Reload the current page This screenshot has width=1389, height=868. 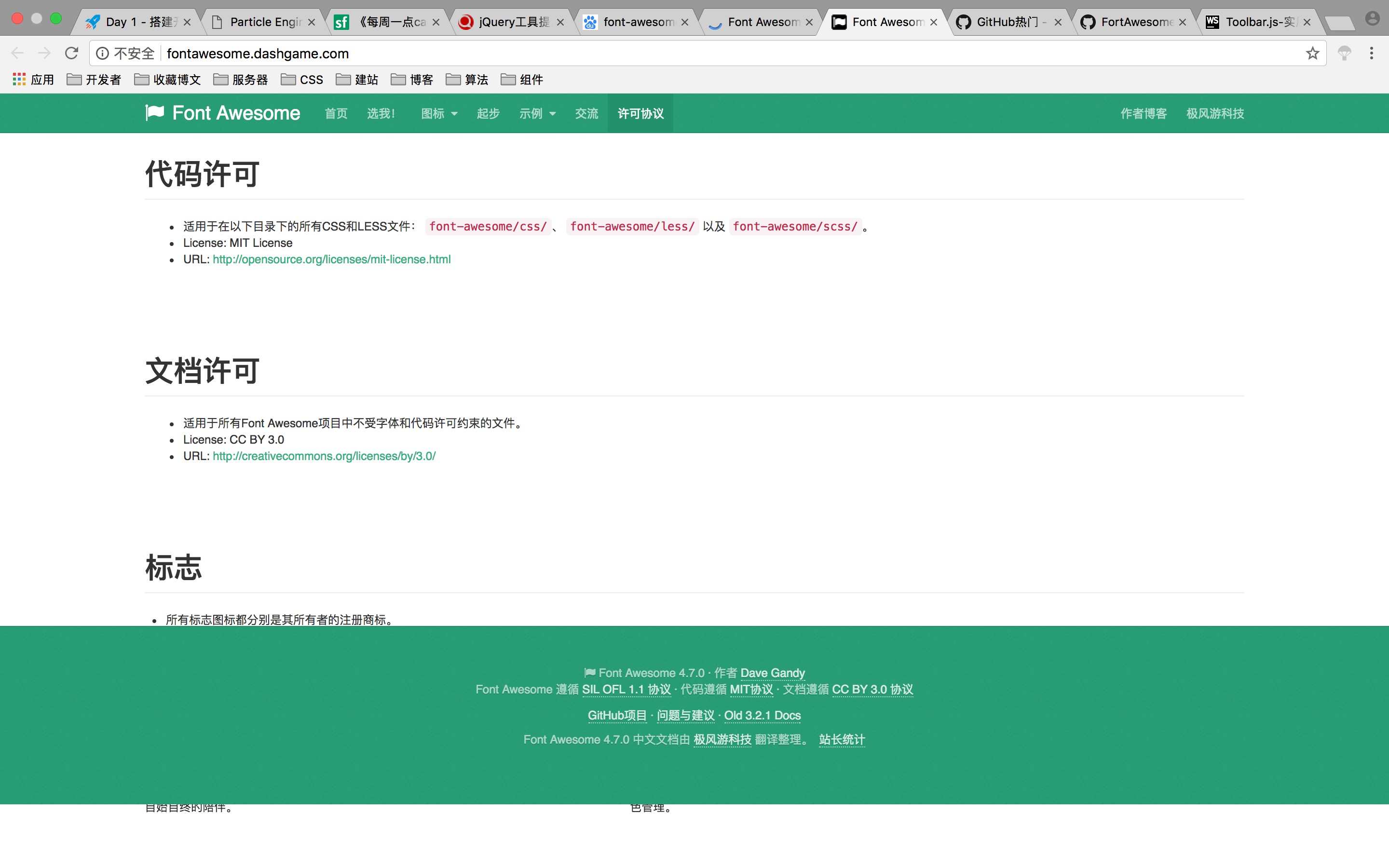coord(71,53)
